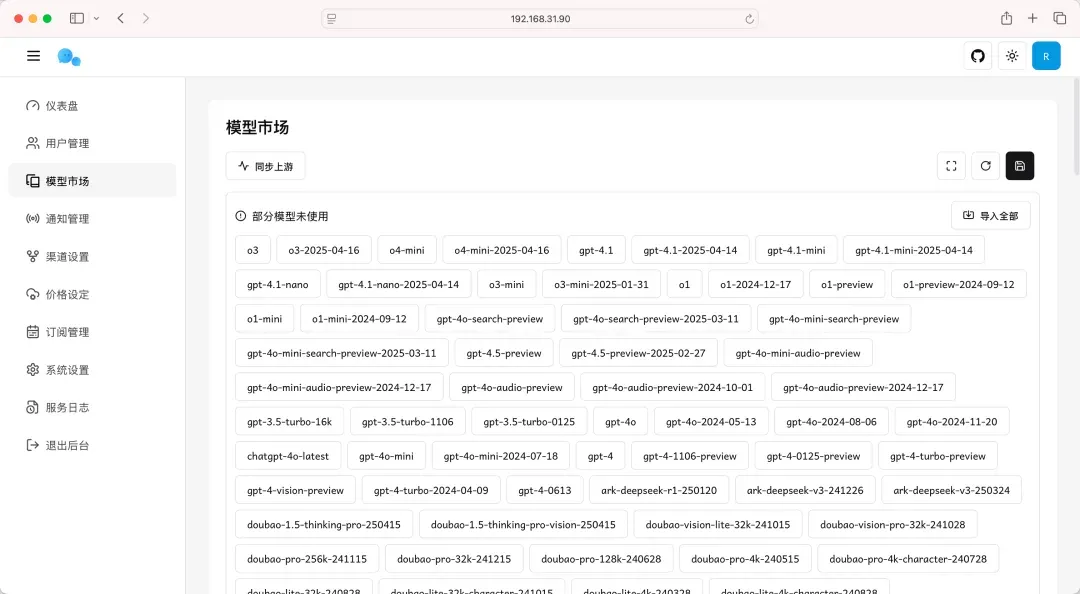Image resolution: width=1080 pixels, height=594 pixels.
Task: Select the doubao-pro-256k-241115 model tag
Action: click(307, 559)
